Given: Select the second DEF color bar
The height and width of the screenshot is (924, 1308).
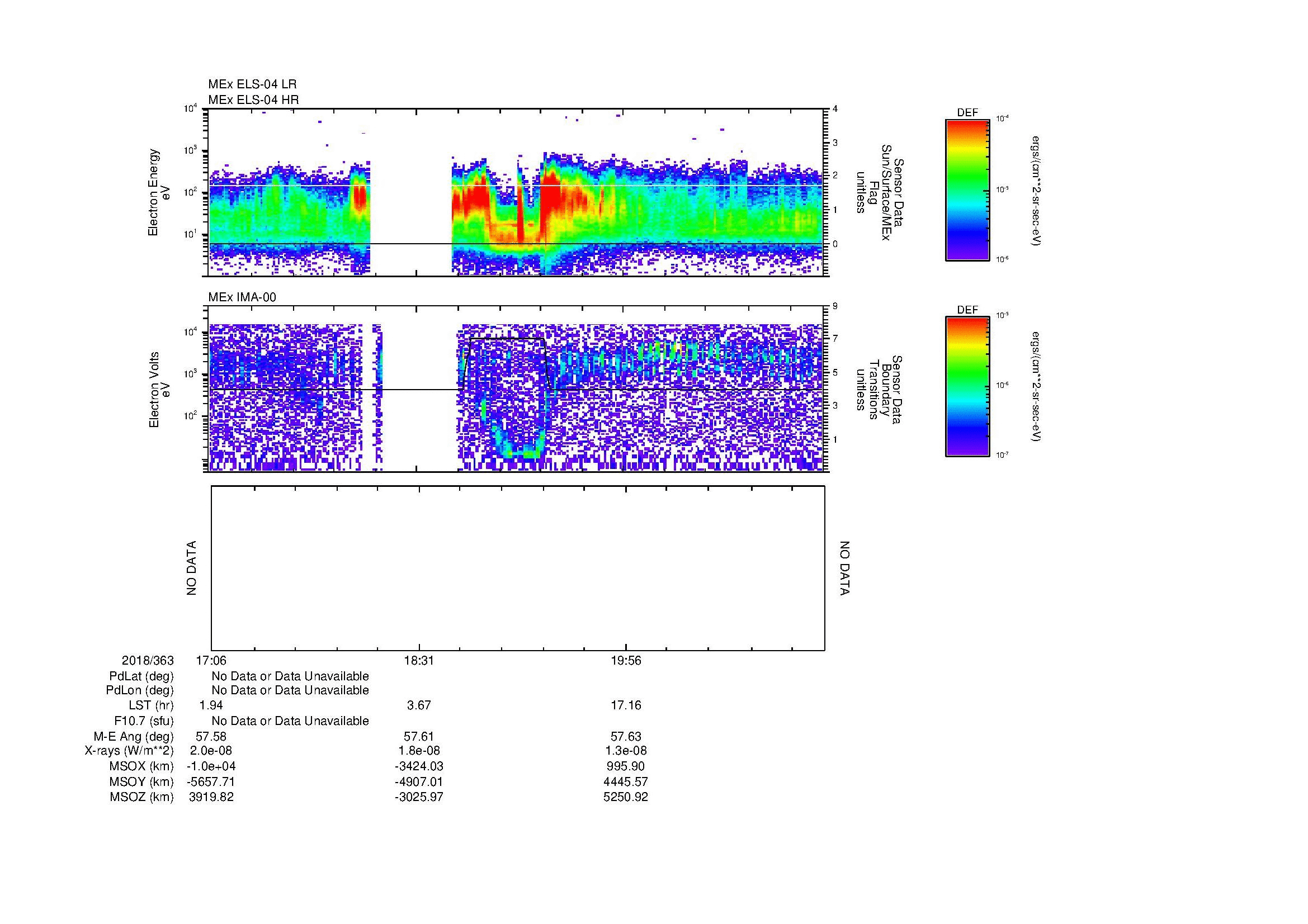Looking at the screenshot, I should [x=967, y=387].
